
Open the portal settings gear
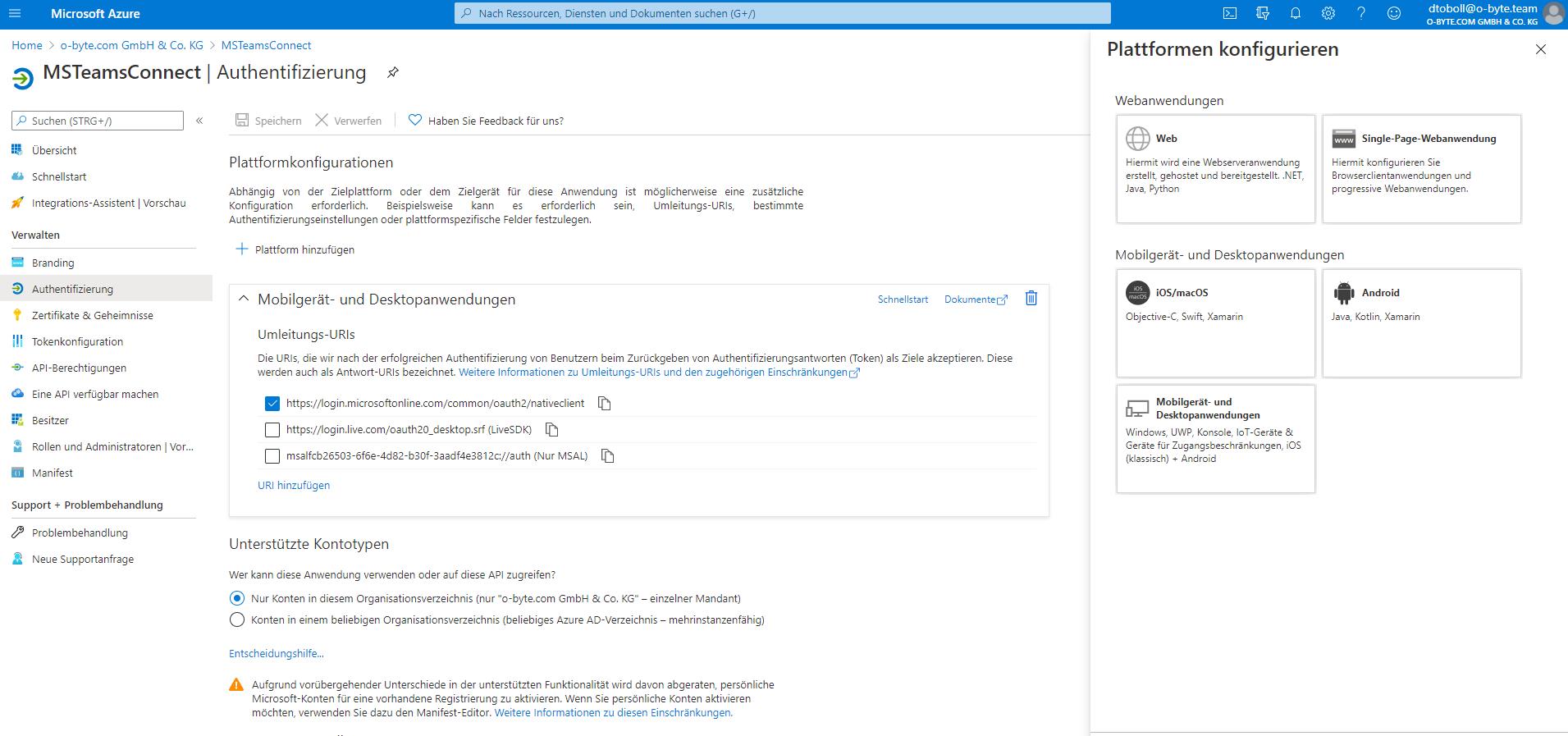point(1328,13)
